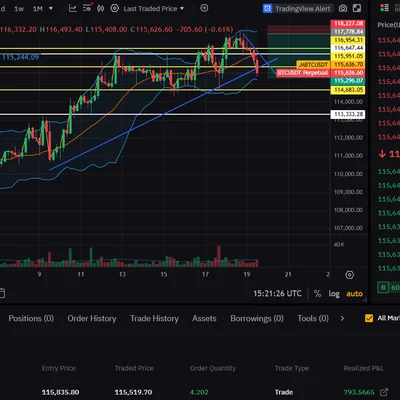This screenshot has width=400, height=400.
Task: Click the Trade value in Trade Type column
Action: click(x=284, y=392)
